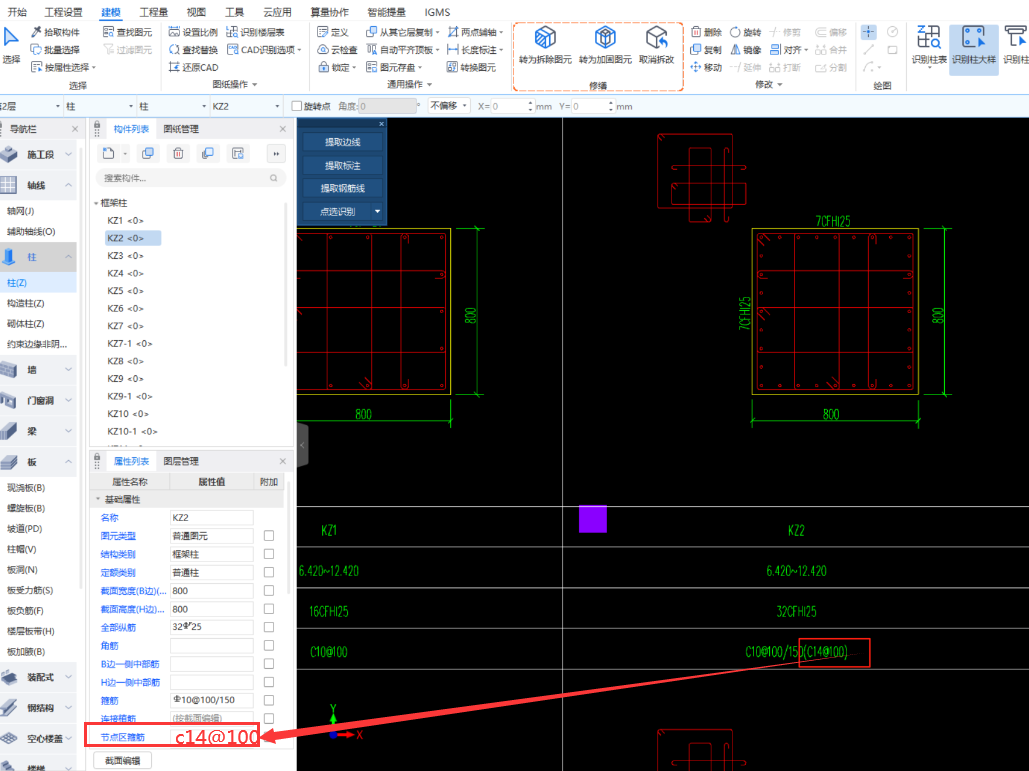Tick the 附加 checkbox for 全部纵筋
This screenshot has width=1029, height=771.
(269, 627)
